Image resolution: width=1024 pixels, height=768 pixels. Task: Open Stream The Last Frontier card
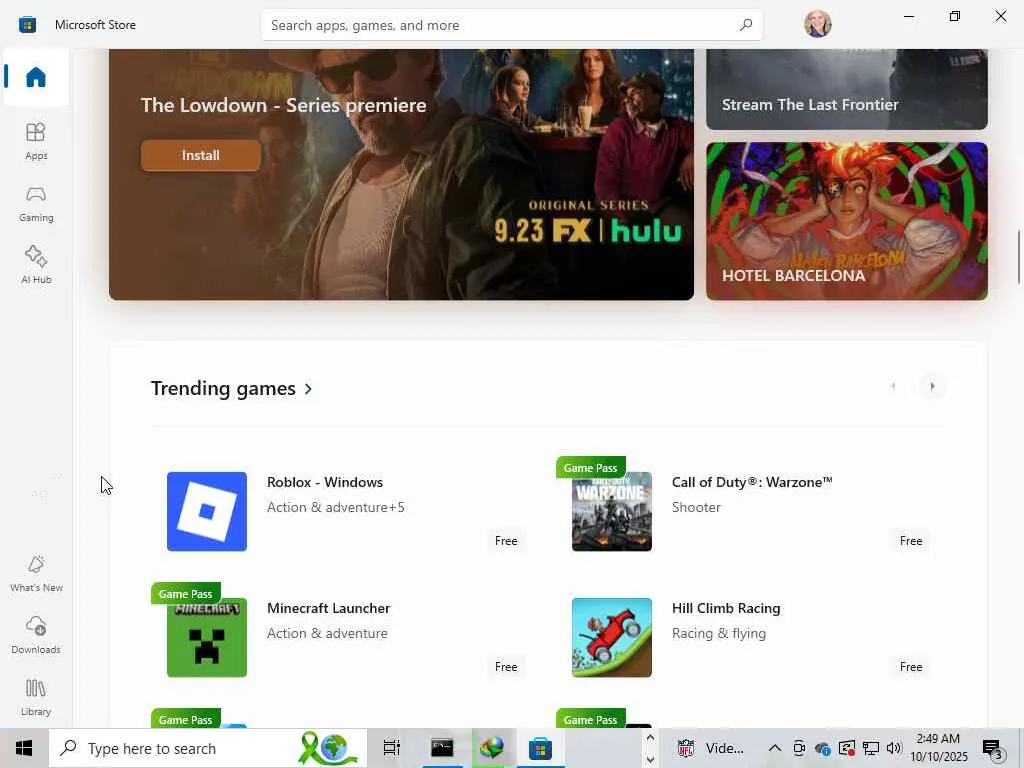point(846,89)
